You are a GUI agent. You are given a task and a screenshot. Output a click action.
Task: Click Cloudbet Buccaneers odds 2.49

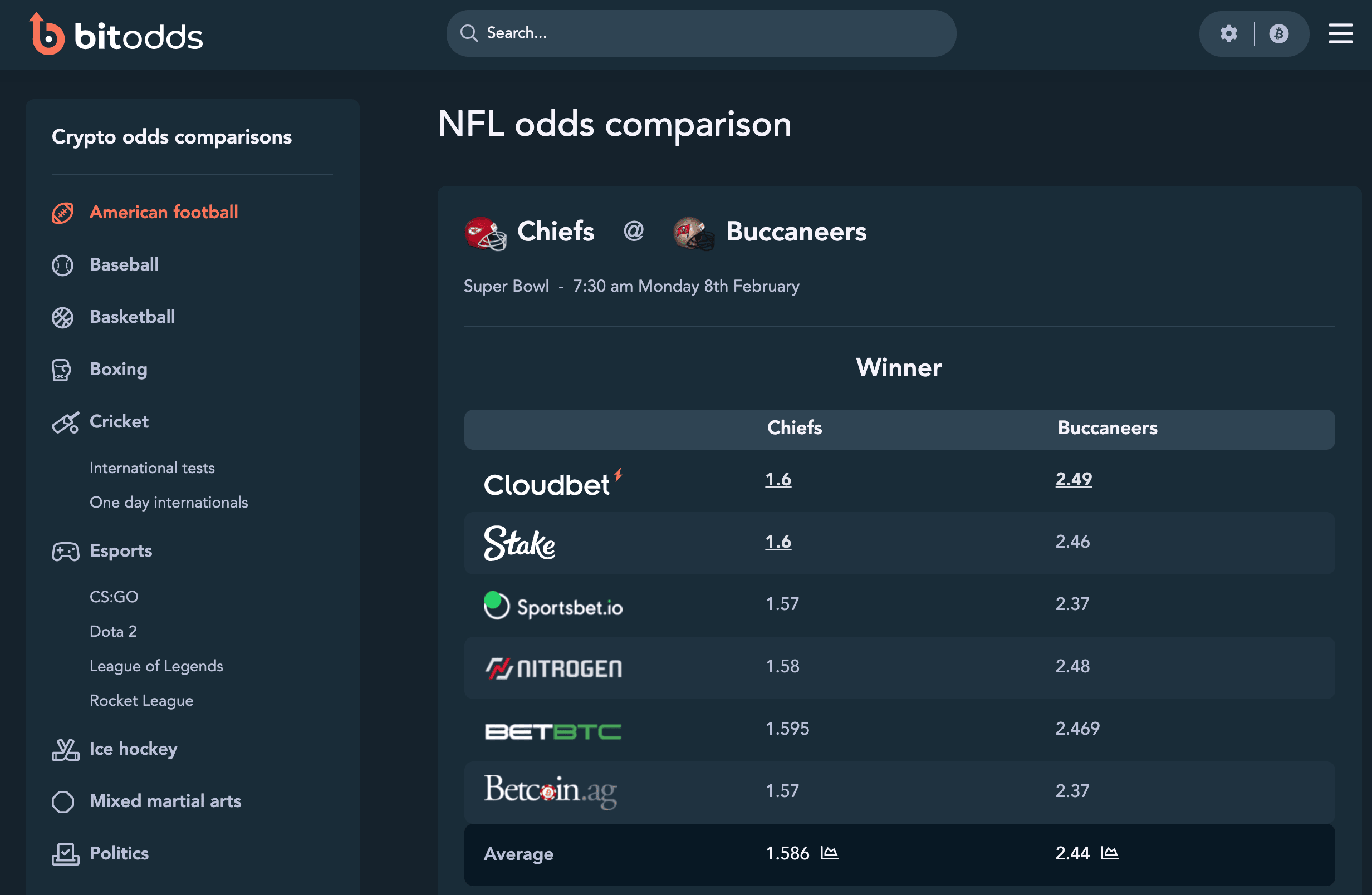pos(1073,479)
